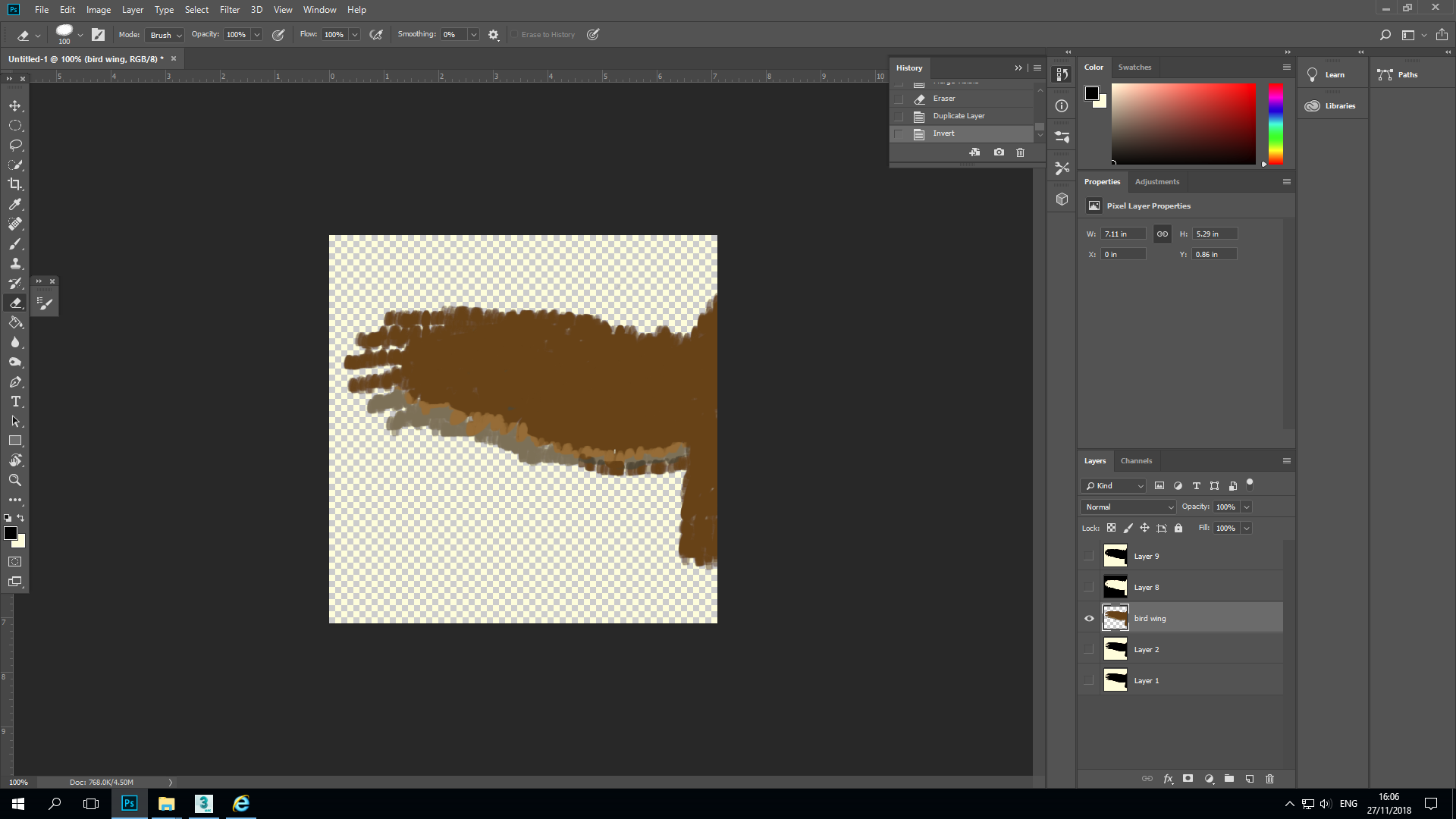Select the Zoom tool
This screenshot has width=1456, height=819.
tap(15, 480)
